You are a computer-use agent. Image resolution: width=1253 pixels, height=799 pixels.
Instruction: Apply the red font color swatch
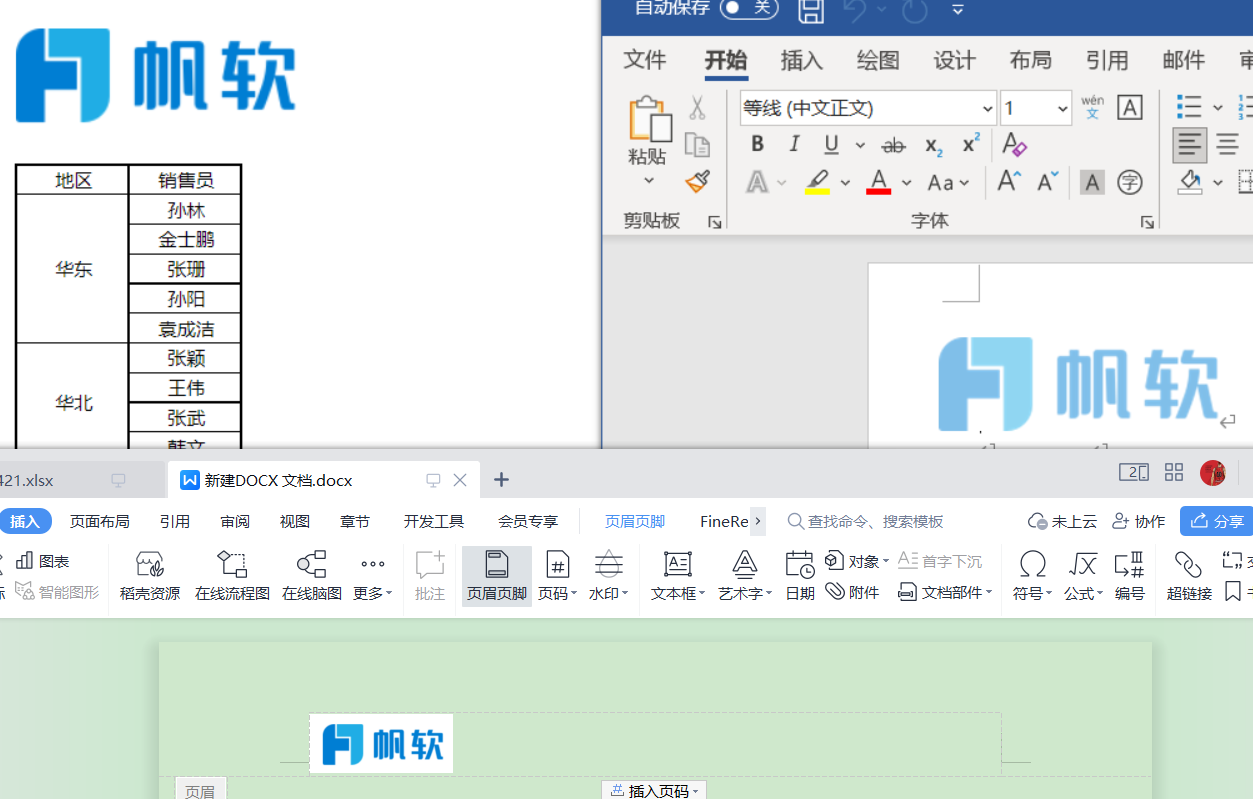click(878, 182)
